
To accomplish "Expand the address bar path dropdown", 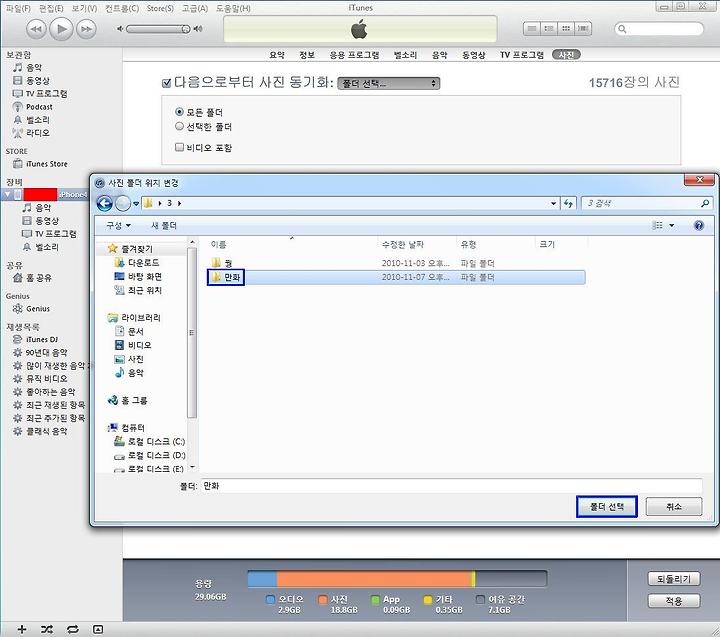I will pos(553,203).
